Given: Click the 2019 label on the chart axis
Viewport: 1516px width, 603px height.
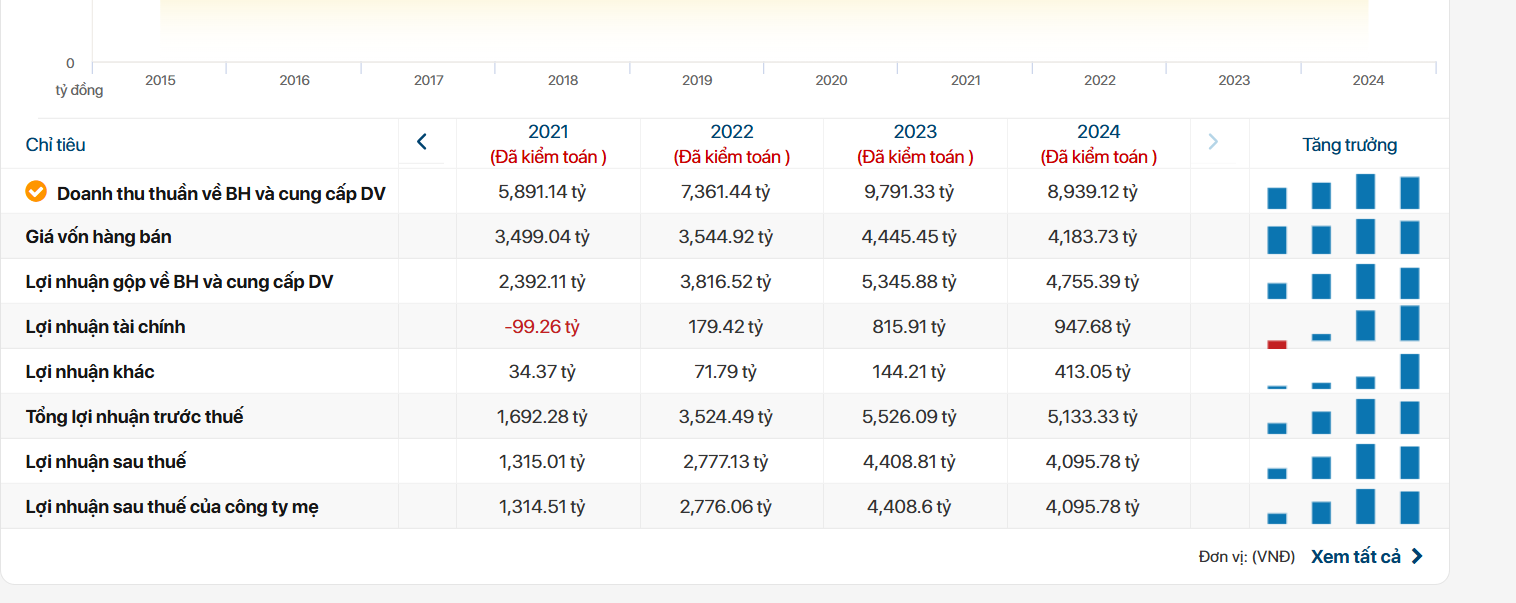Looking at the screenshot, I should (x=697, y=80).
